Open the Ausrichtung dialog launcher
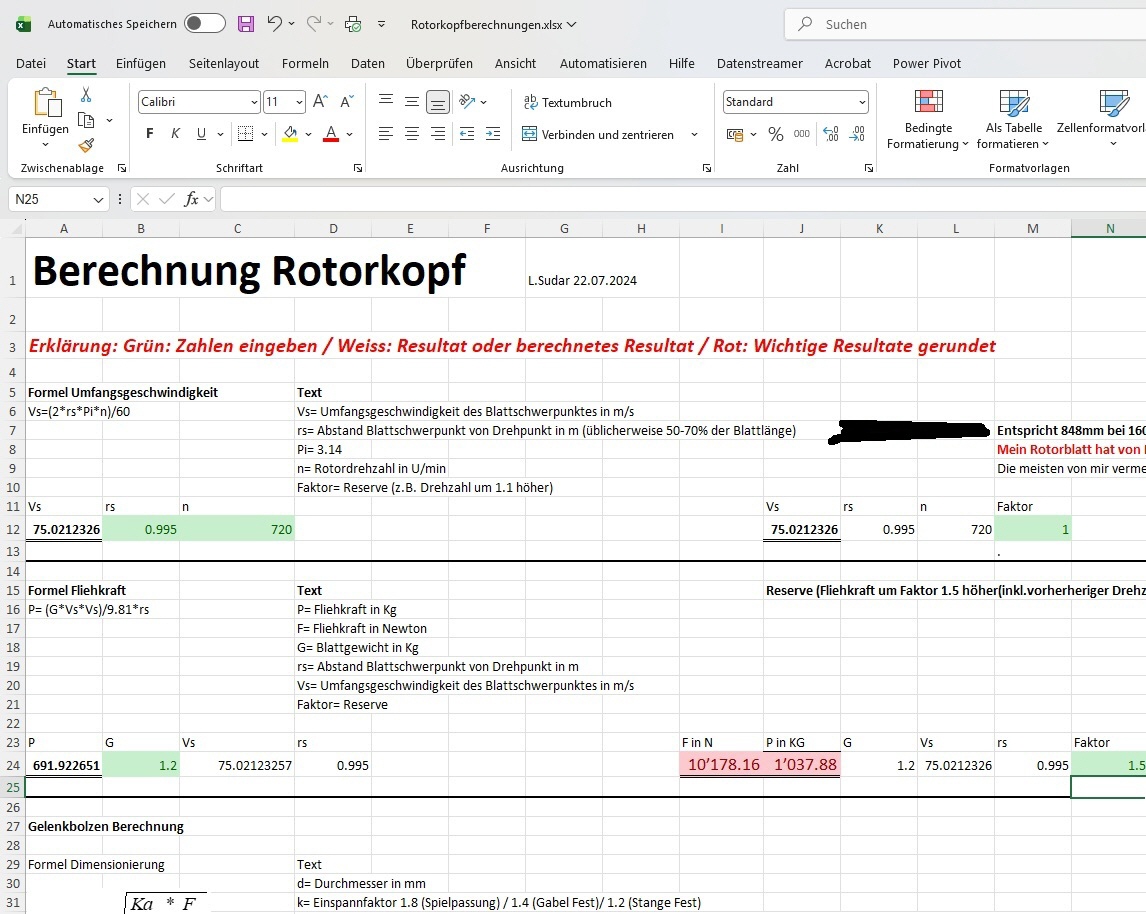The width and height of the screenshot is (1146, 914). [x=707, y=168]
